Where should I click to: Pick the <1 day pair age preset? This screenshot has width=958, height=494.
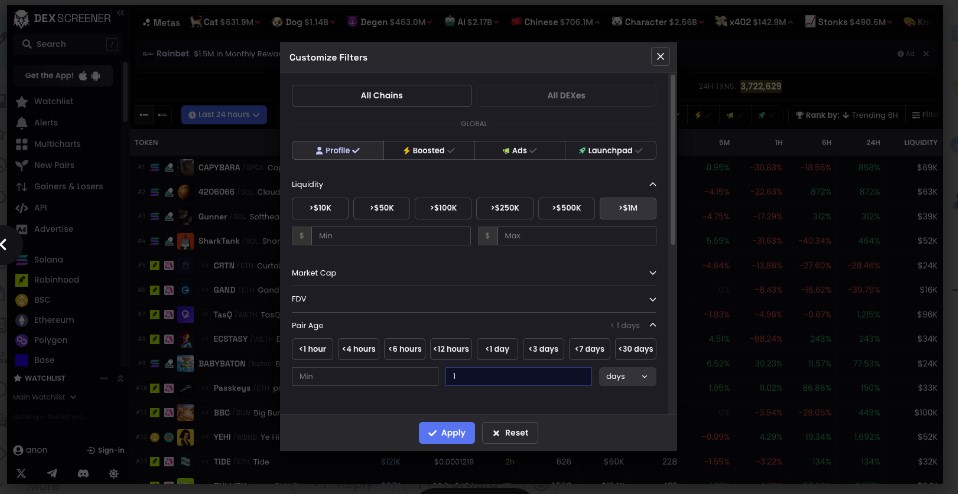pyautogui.click(x=497, y=349)
